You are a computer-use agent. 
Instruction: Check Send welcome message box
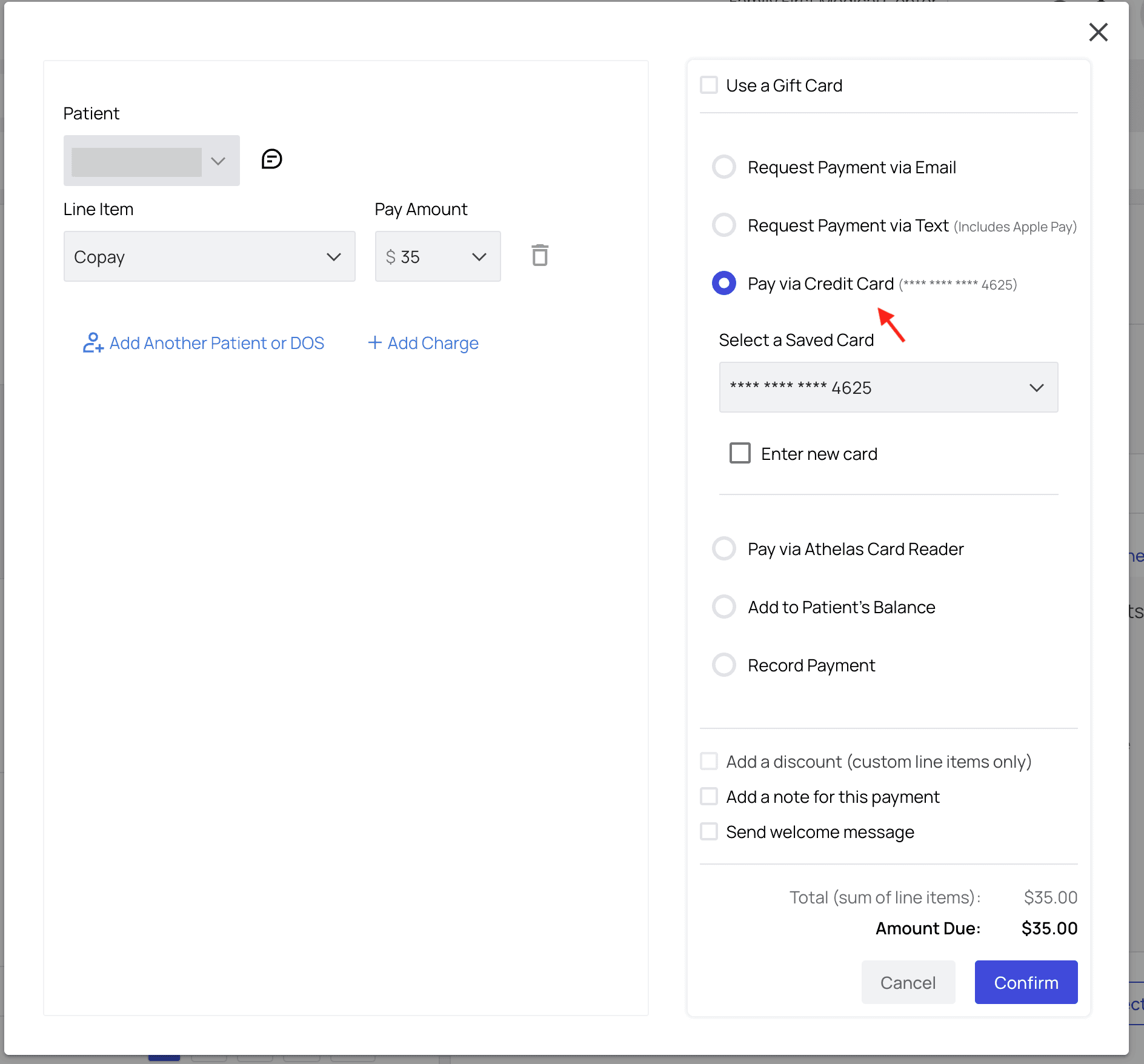[709, 832]
